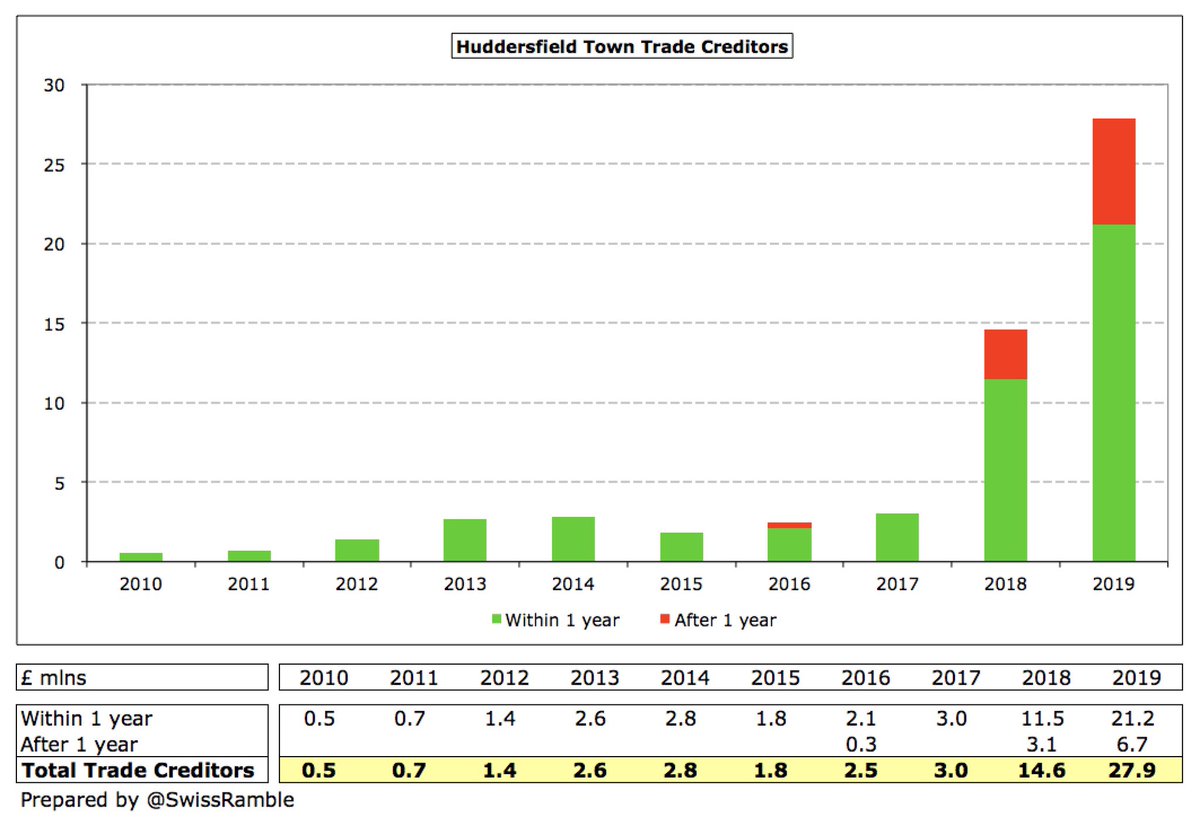Click the red After 1 year legend swatch
Viewport: 1200px width, 817px height.
(x=664, y=620)
